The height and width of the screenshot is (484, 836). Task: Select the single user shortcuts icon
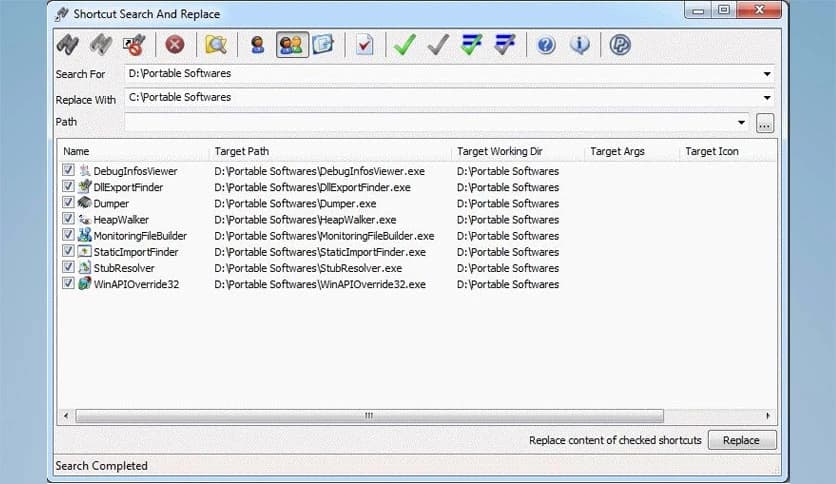tap(258, 45)
